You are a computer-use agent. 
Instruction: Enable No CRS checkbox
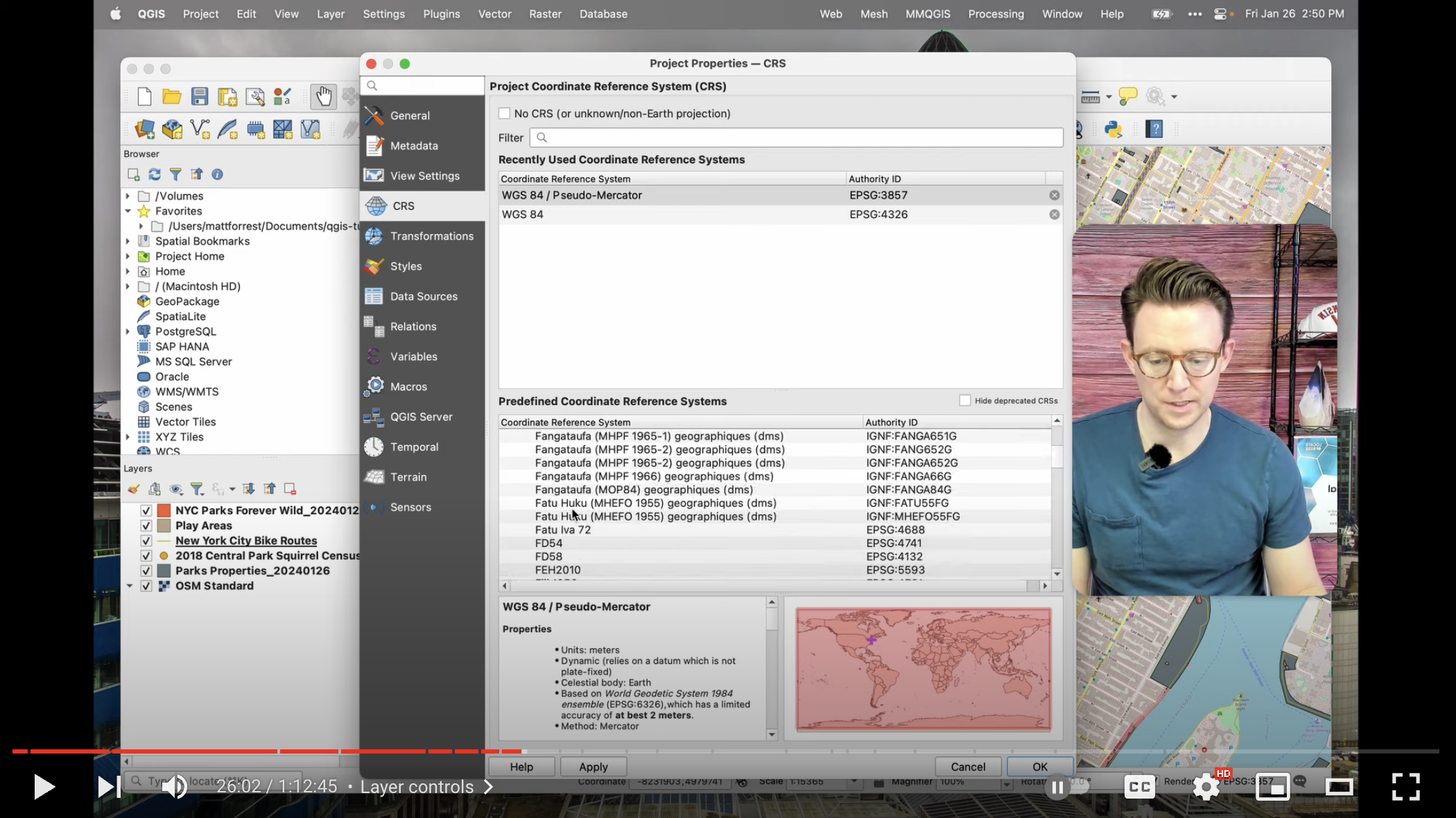click(x=504, y=114)
